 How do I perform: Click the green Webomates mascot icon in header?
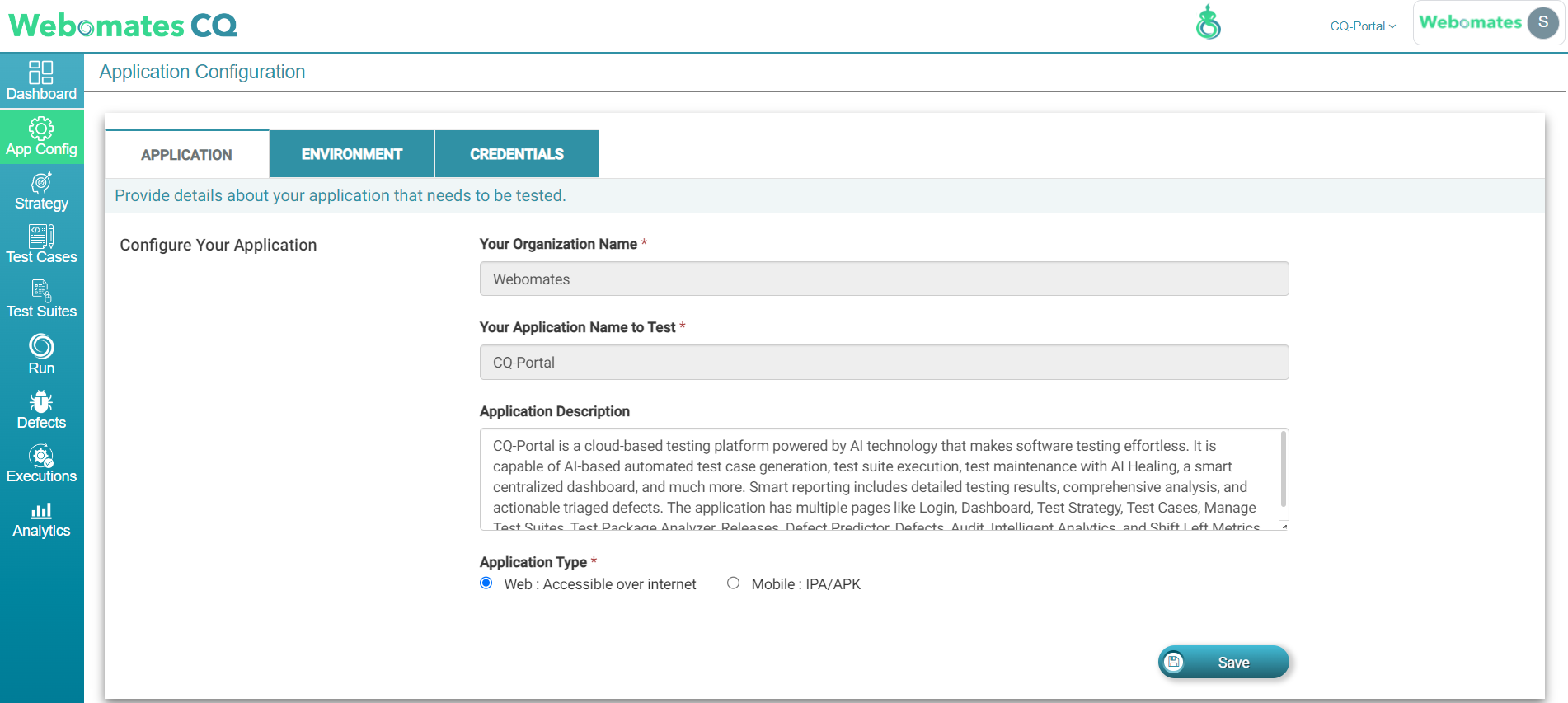click(1209, 22)
